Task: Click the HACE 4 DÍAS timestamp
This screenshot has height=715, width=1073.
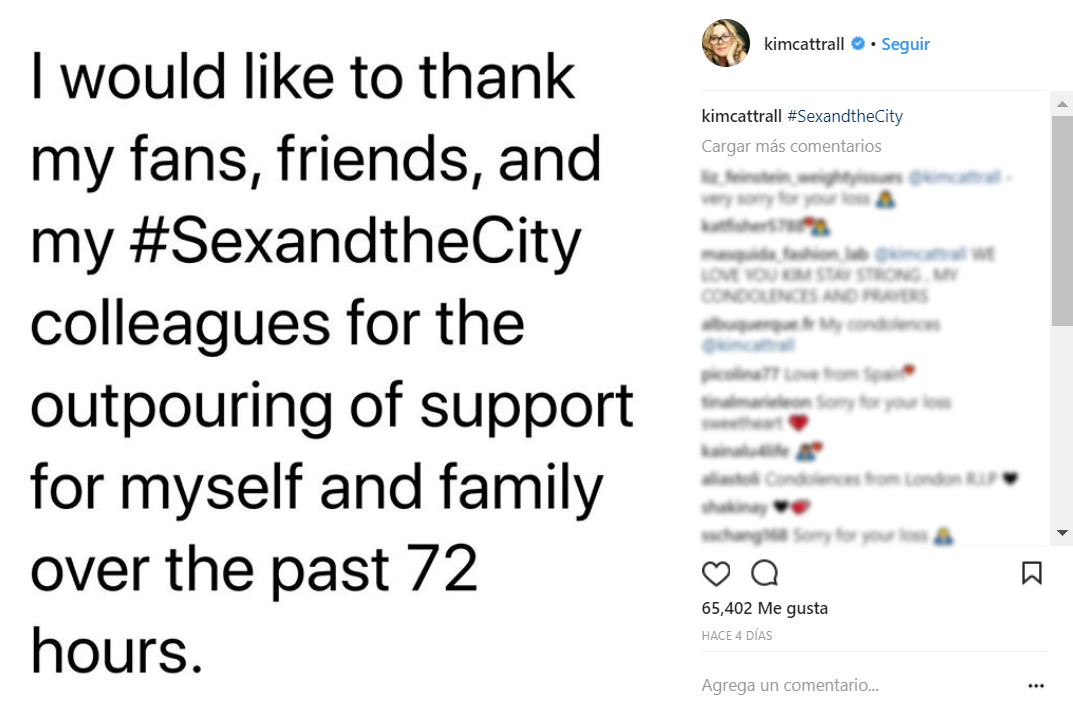Action: tap(736, 635)
